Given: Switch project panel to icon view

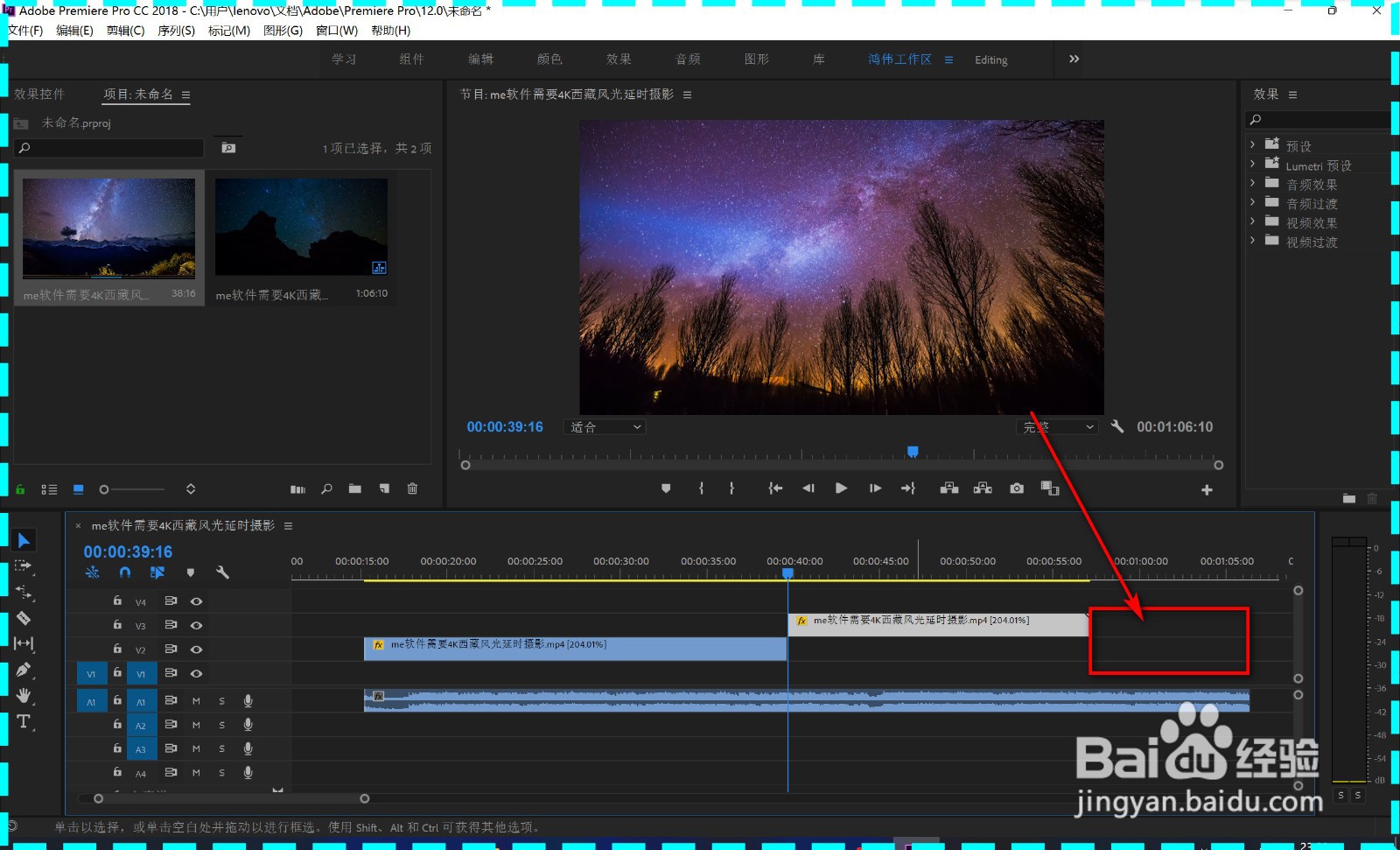Looking at the screenshot, I should click(x=79, y=489).
